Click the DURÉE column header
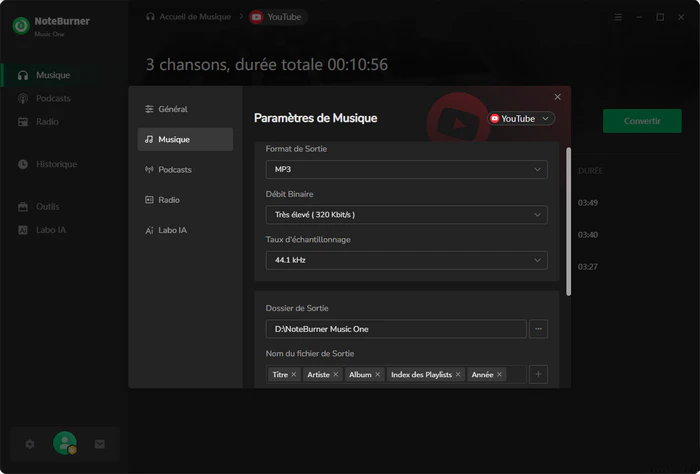Screen dimensions: 700x474 click(x=590, y=171)
